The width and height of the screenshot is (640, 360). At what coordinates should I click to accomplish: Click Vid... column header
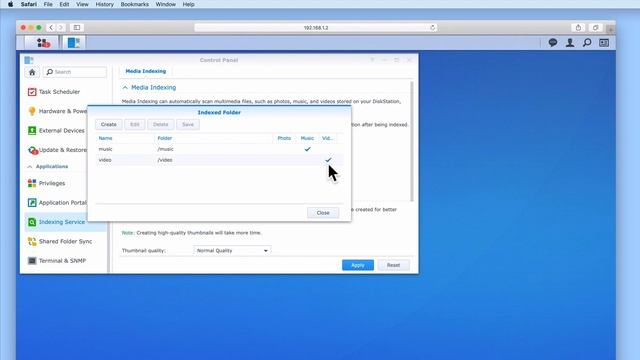coord(328,138)
